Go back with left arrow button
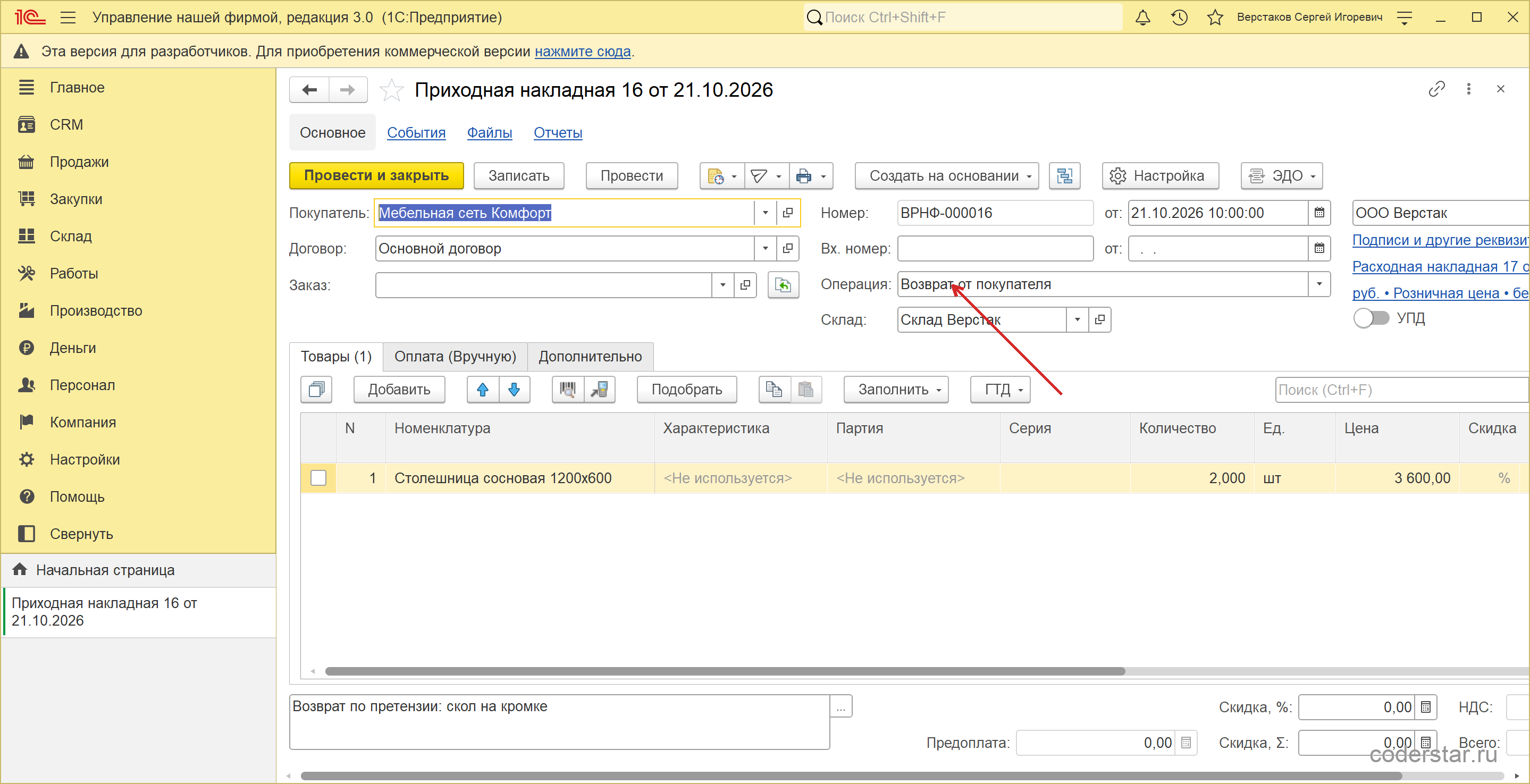This screenshot has height=784, width=1530. tap(309, 90)
